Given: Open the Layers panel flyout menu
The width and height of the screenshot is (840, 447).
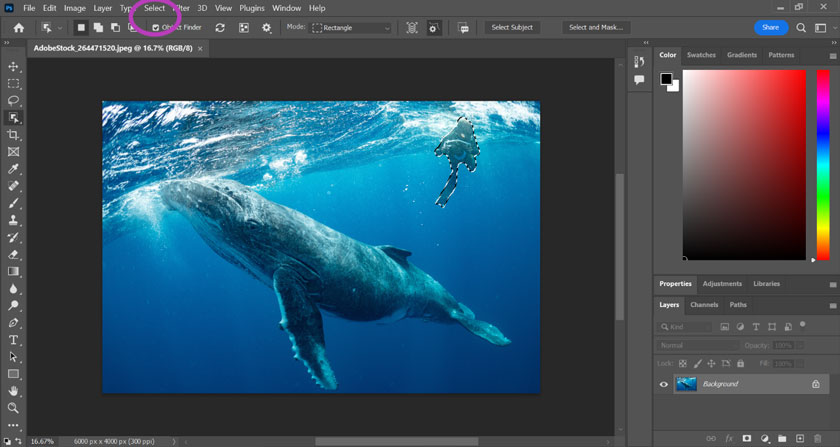Looking at the screenshot, I should tap(833, 306).
